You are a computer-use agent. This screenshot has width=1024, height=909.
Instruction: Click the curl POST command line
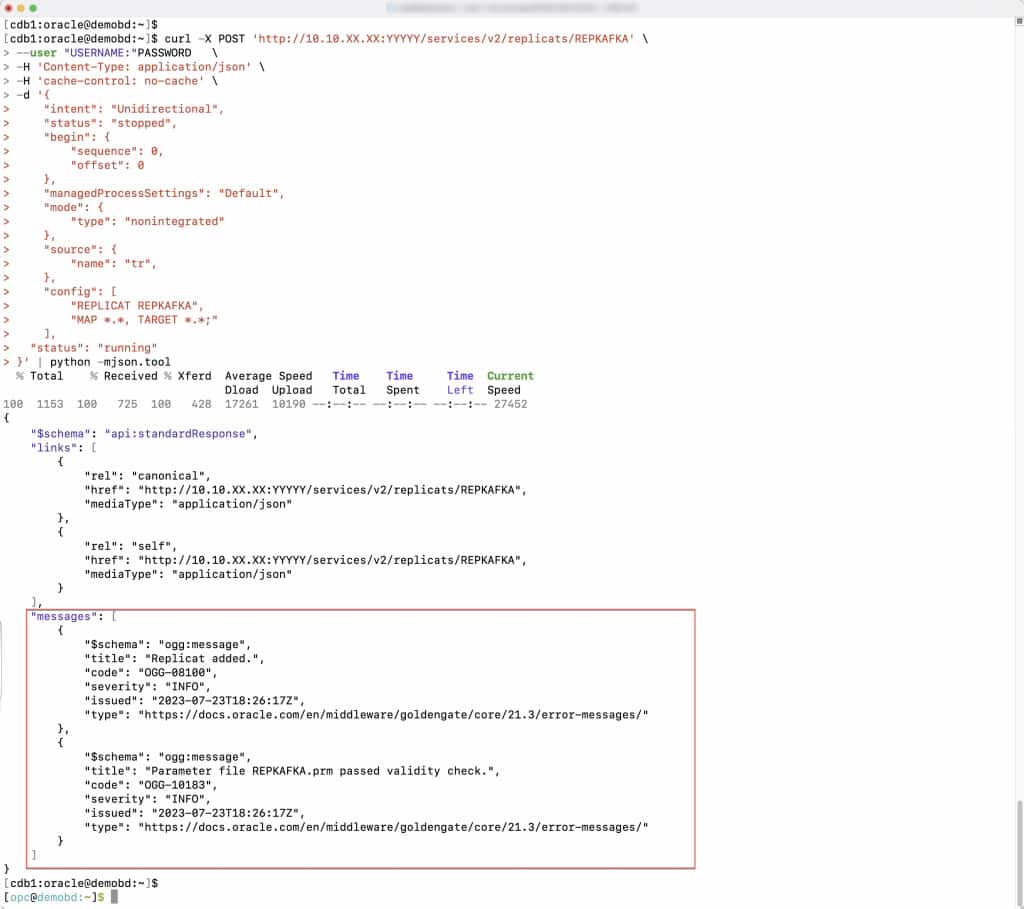300,39
